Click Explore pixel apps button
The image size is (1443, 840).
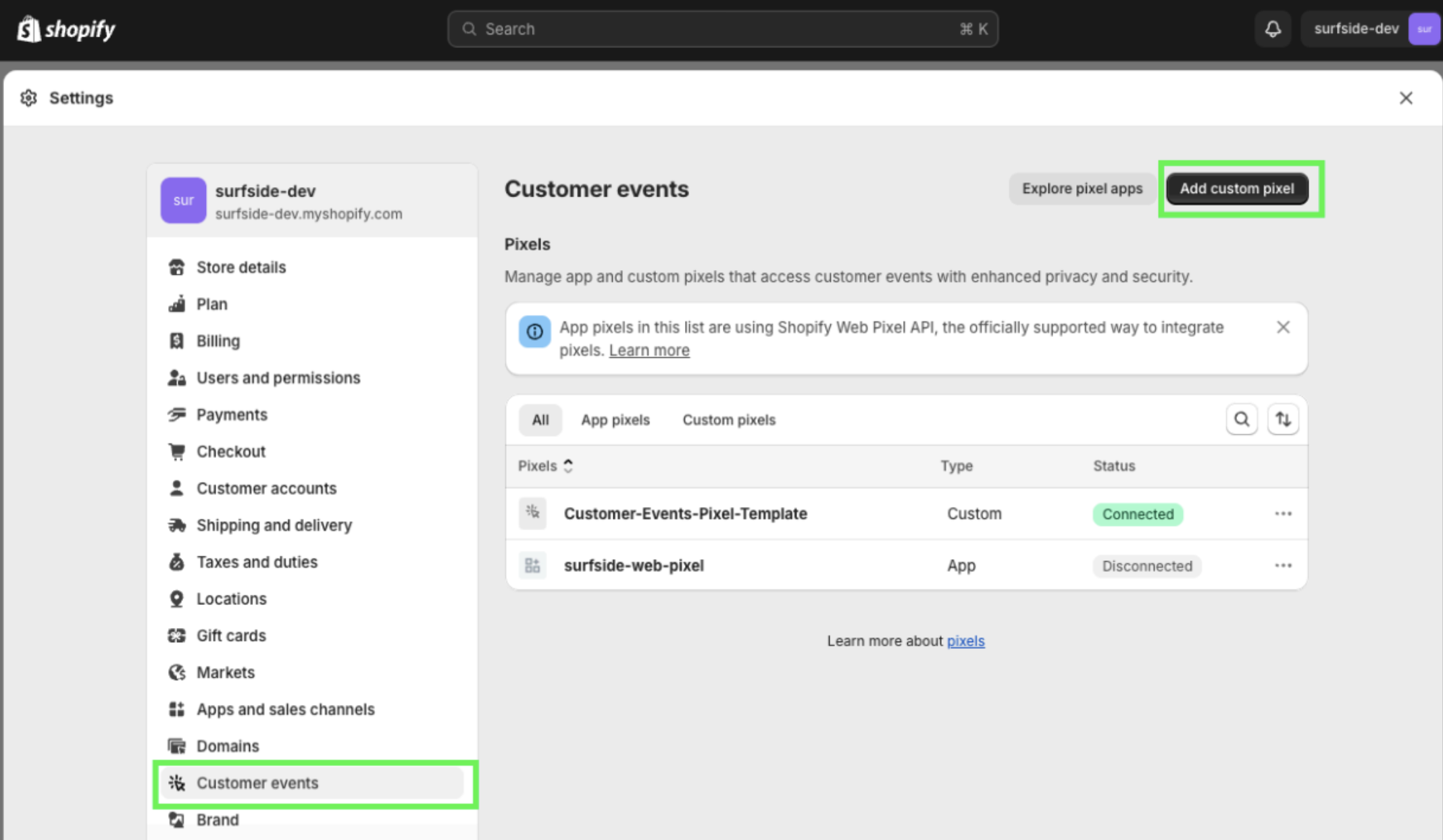pos(1082,188)
